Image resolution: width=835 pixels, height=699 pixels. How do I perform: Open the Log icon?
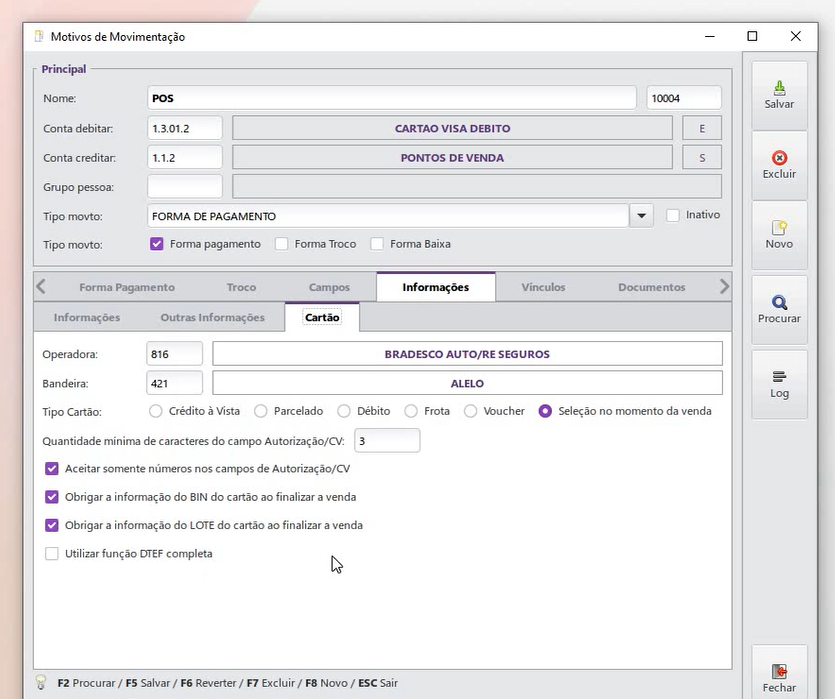(779, 377)
